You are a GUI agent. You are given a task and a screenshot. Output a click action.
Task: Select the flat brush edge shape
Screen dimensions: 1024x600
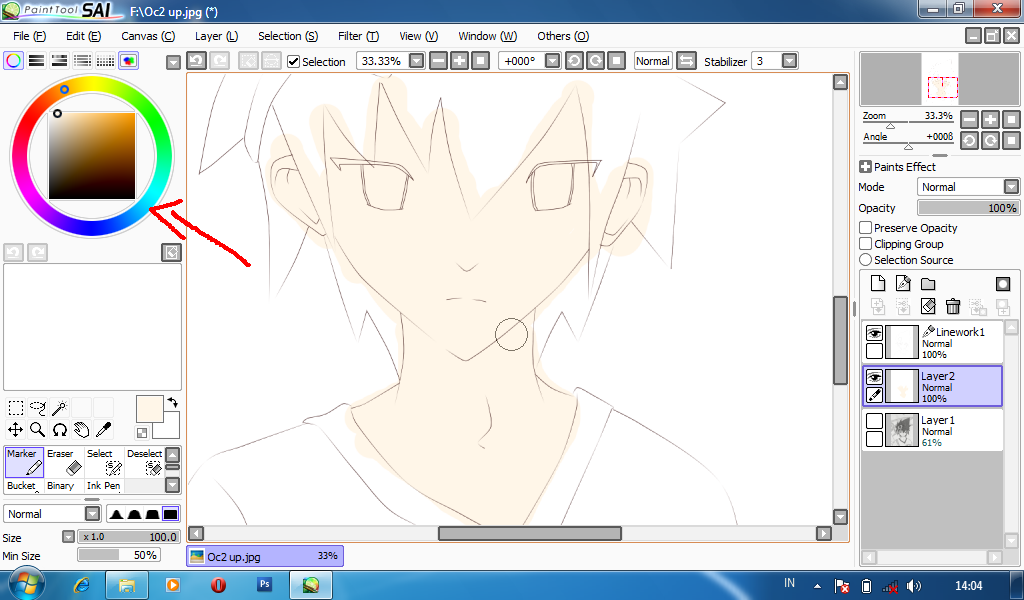(170, 514)
